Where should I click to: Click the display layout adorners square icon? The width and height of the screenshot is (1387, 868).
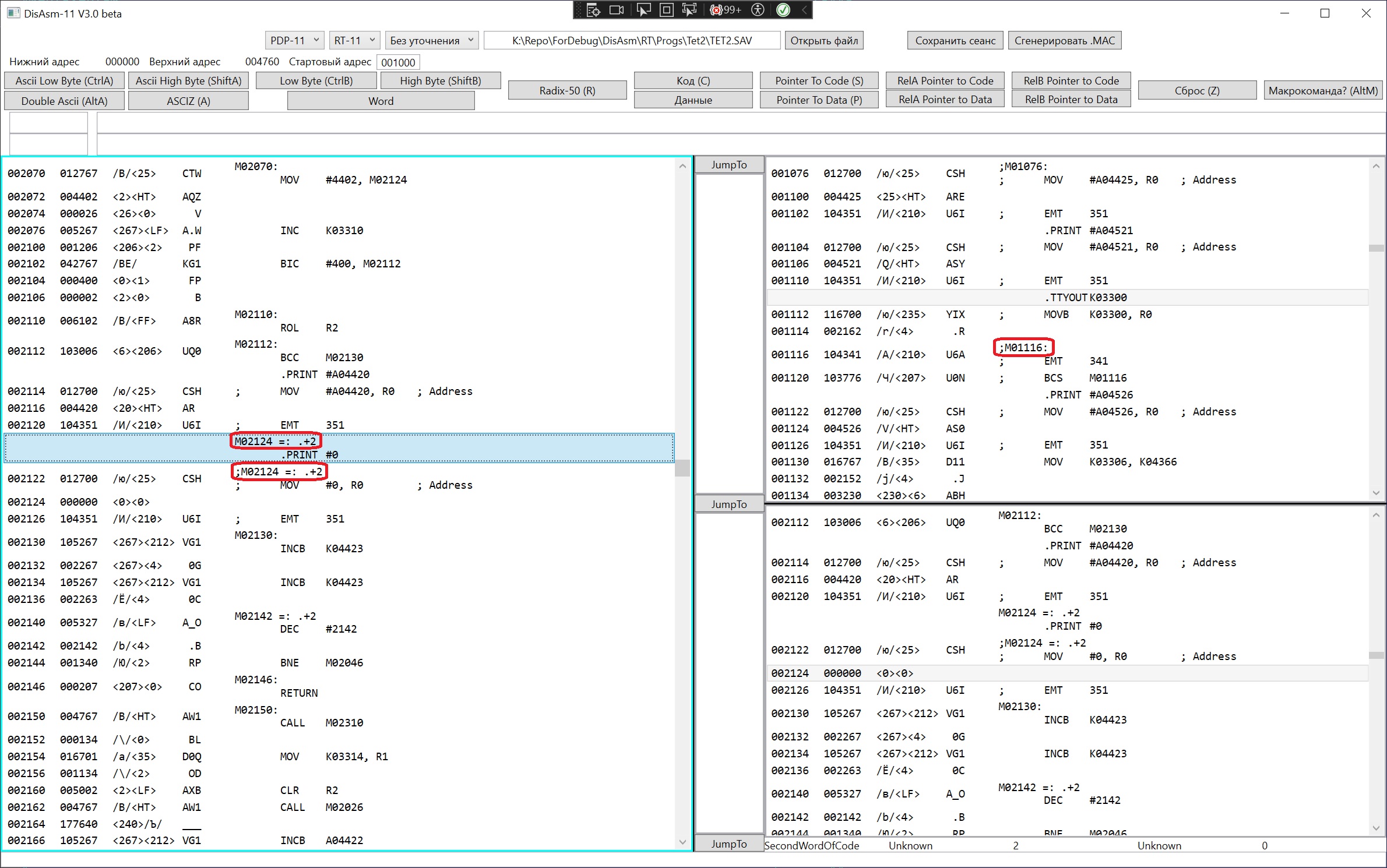click(667, 10)
